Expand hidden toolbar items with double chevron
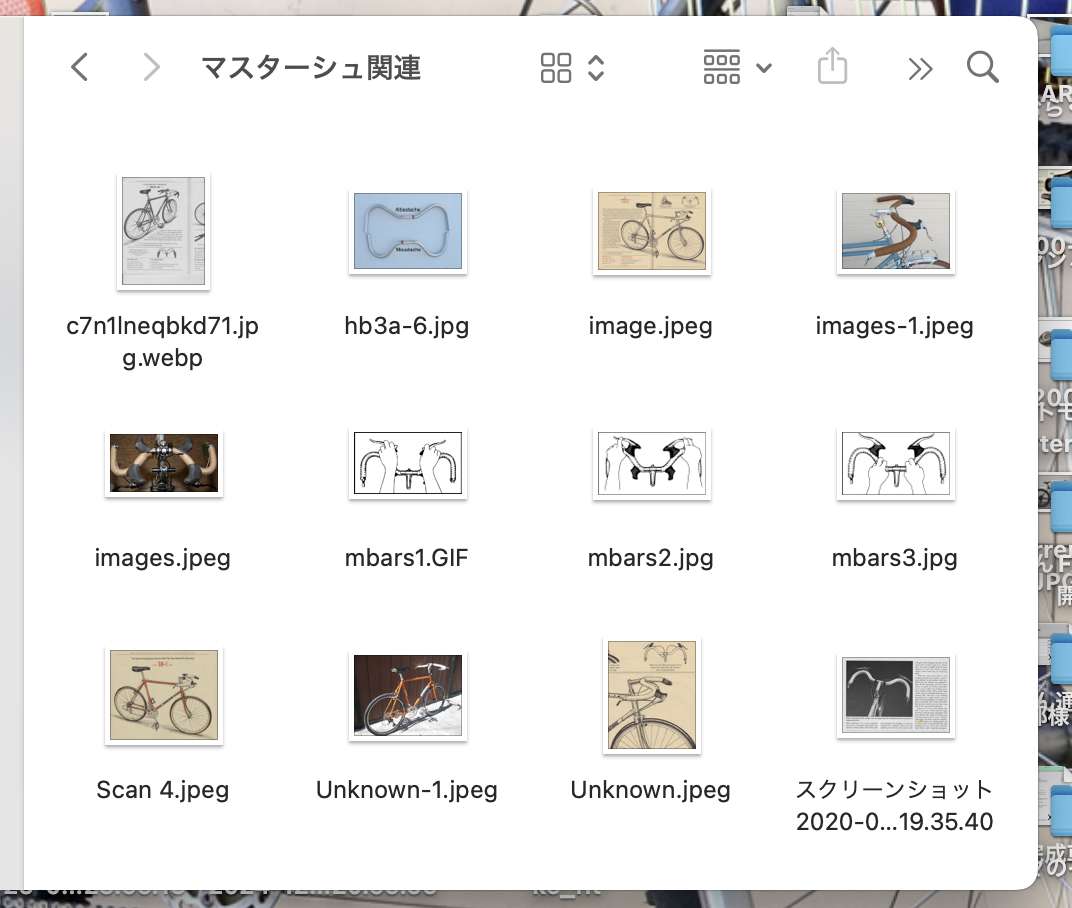 click(919, 68)
